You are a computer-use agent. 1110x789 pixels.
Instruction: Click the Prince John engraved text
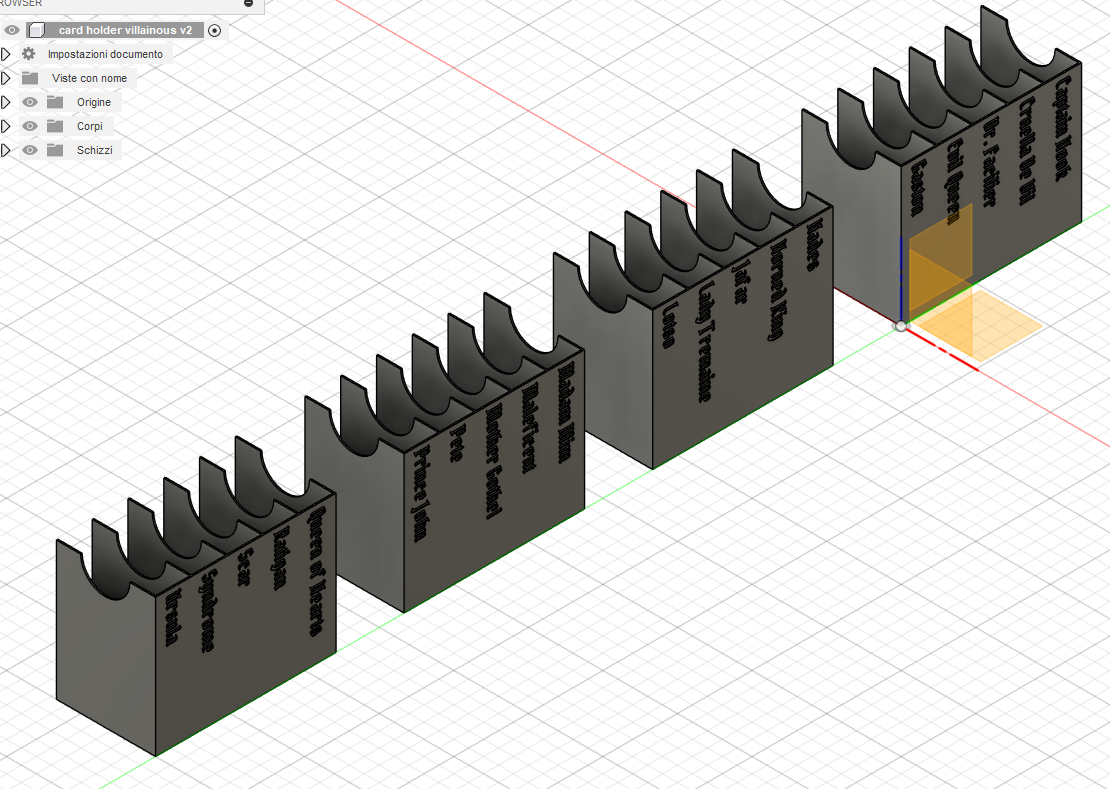point(420,493)
